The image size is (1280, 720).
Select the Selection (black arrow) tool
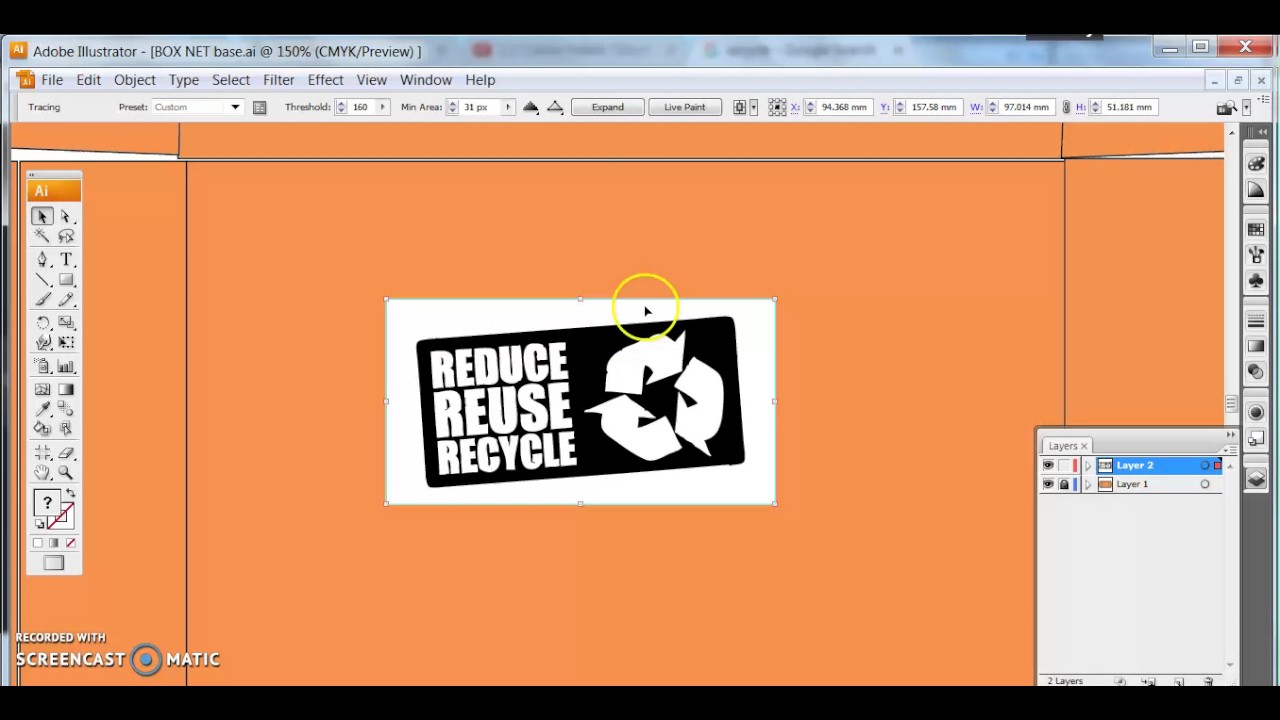[42, 216]
